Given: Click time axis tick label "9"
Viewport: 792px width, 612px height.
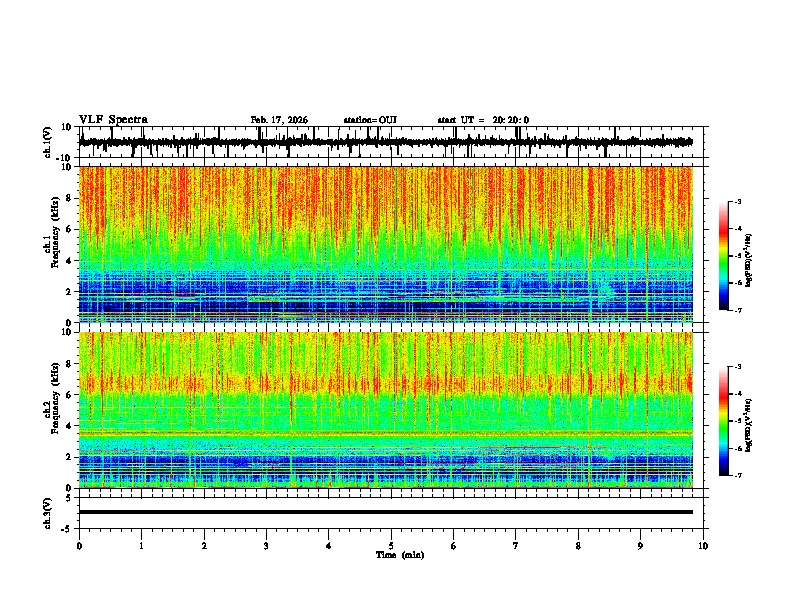Looking at the screenshot, I should (640, 546).
